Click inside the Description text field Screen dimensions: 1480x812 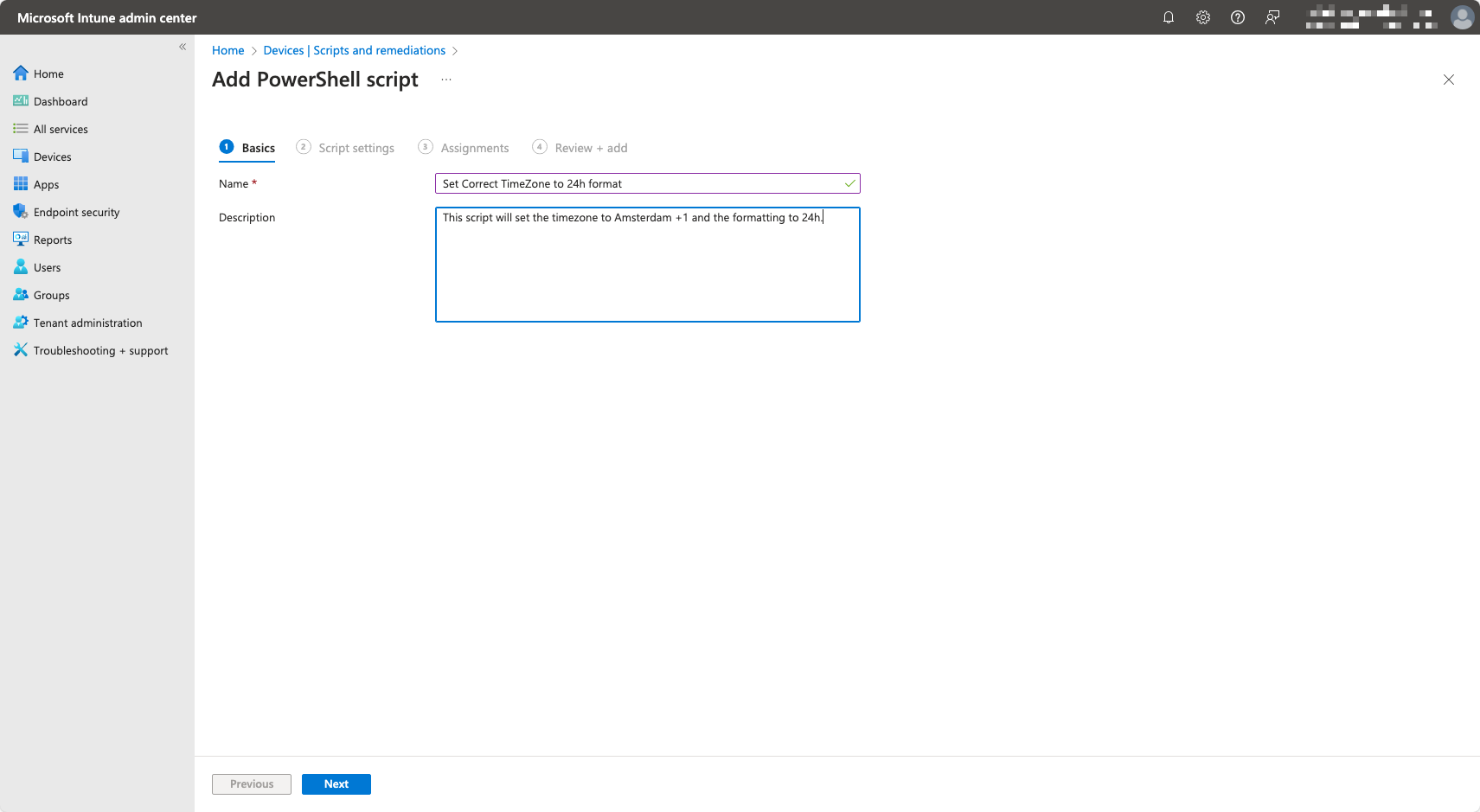[x=647, y=265]
